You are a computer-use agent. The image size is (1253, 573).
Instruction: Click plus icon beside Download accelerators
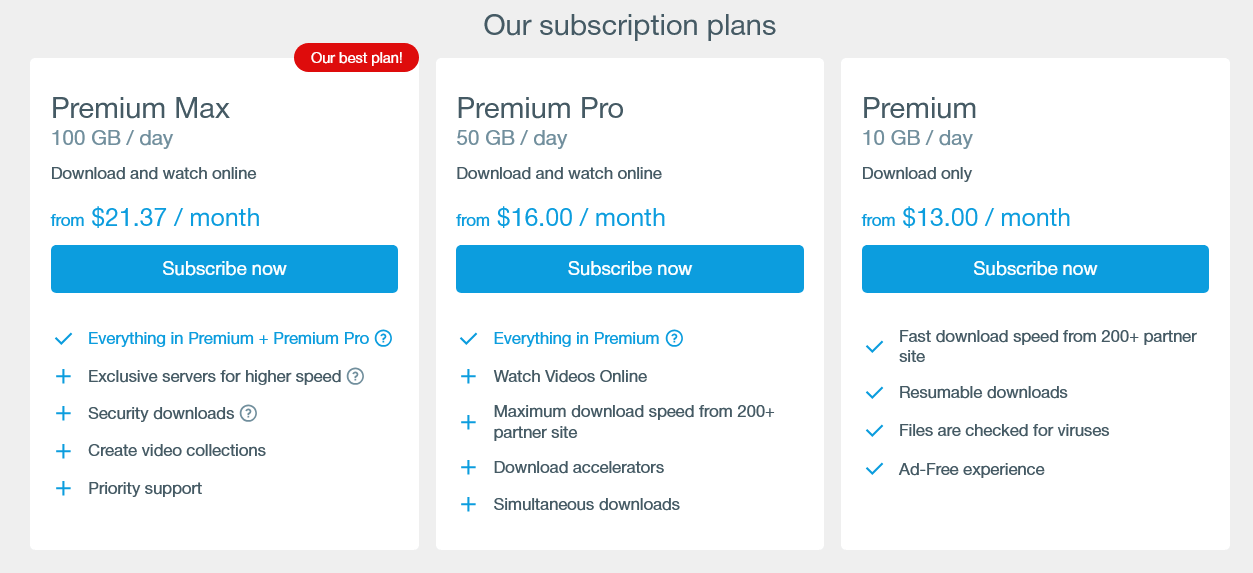468,468
